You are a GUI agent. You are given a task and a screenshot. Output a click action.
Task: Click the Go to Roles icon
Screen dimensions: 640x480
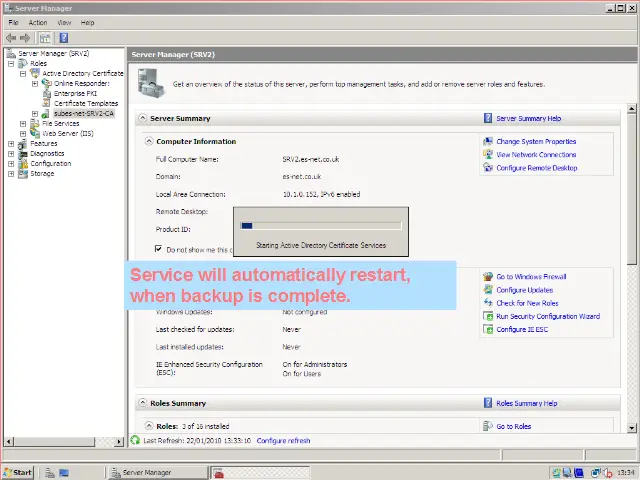(488, 426)
